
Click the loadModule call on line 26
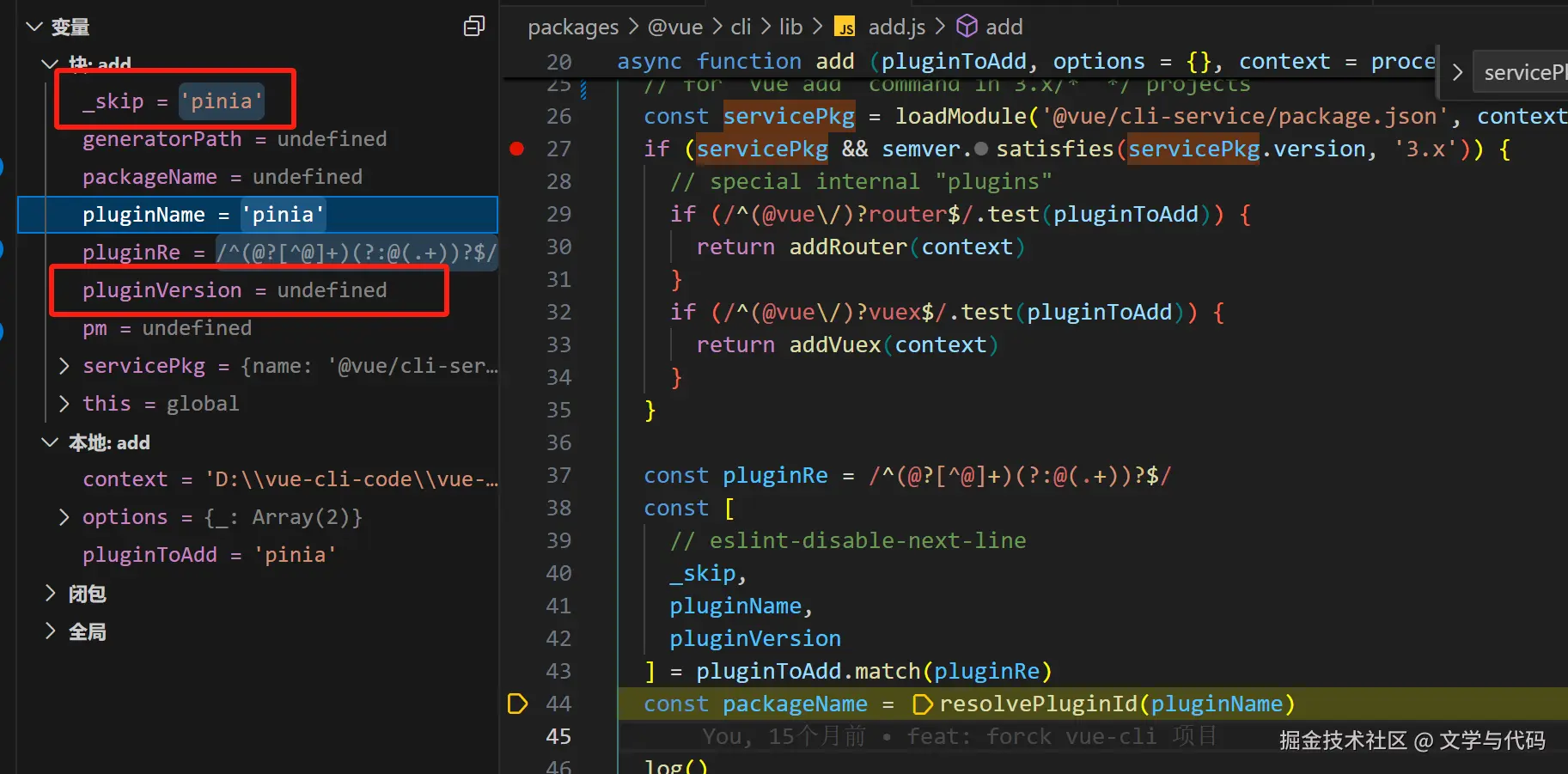coord(961,117)
